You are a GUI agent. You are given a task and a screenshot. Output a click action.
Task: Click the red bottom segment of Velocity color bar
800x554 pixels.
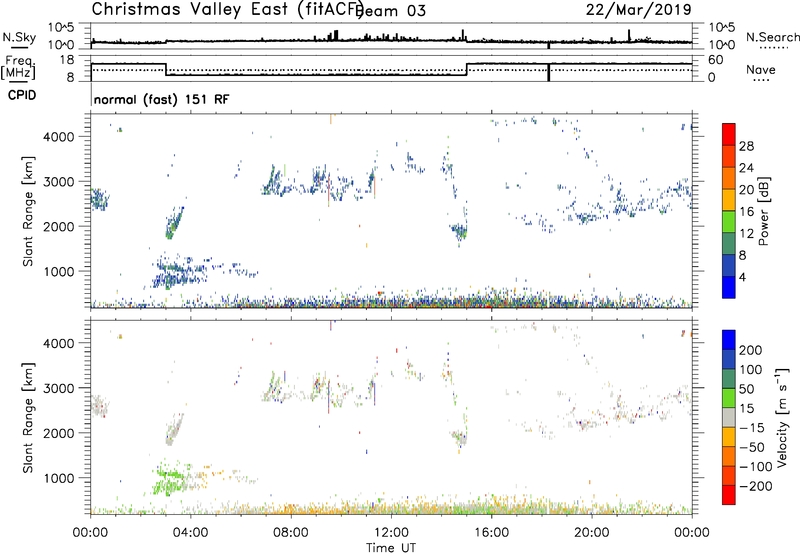point(729,495)
